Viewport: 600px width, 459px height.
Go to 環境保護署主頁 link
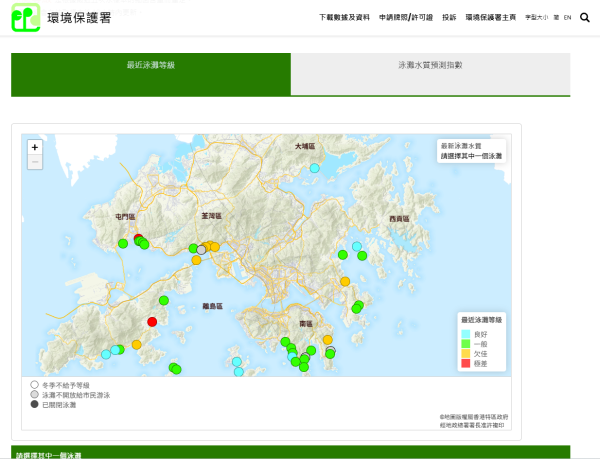click(x=491, y=18)
